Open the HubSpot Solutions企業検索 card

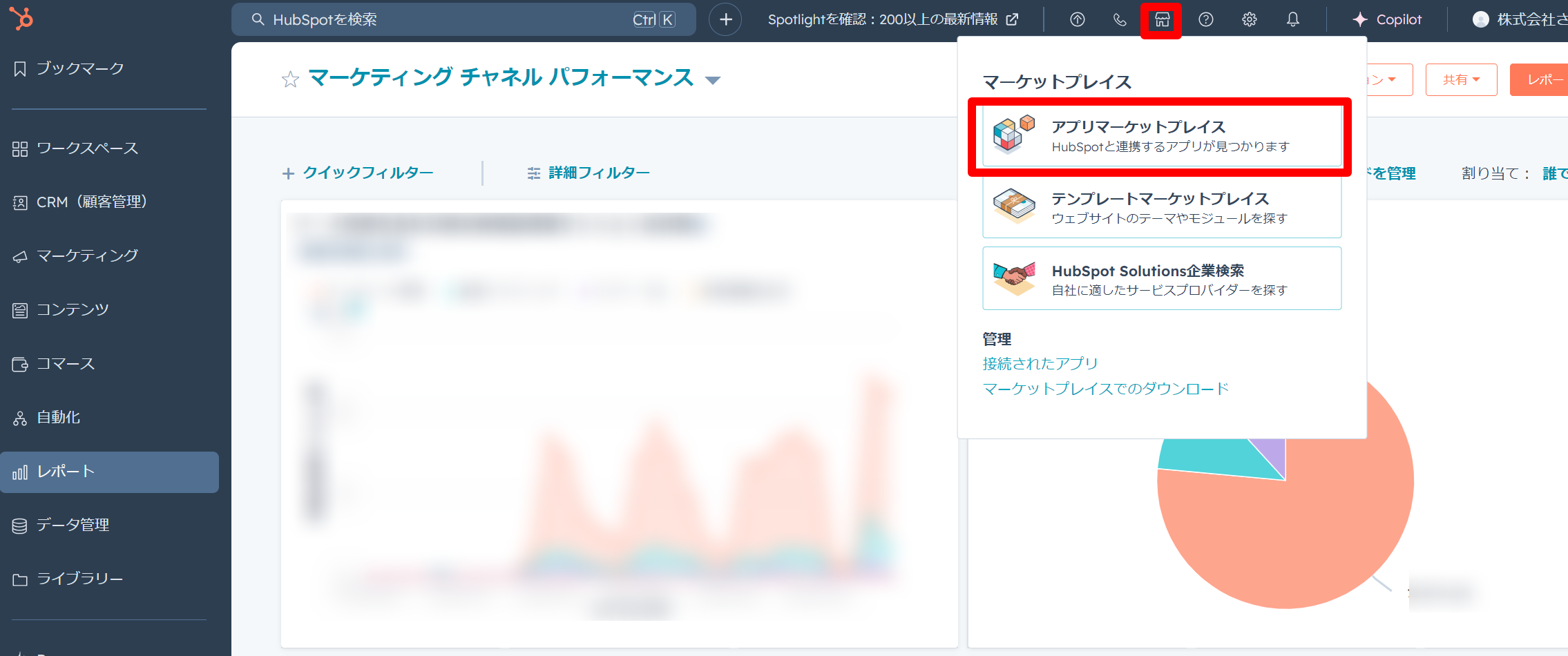point(1162,279)
